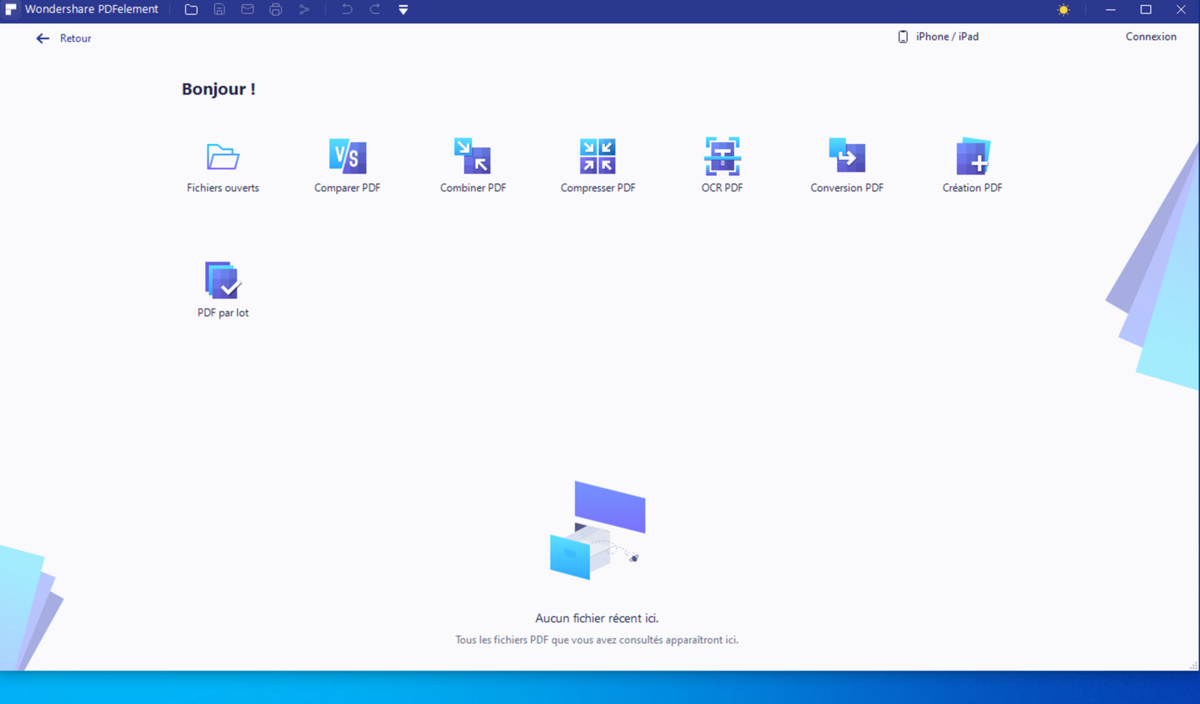Screen dimensions: 1200x704
Task: Minimize the PDFelement window
Action: click(1110, 10)
